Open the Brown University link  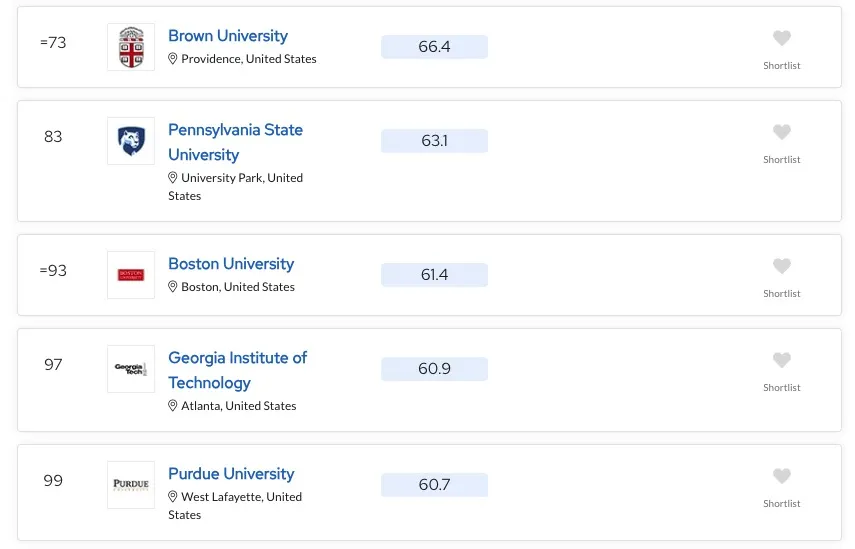(x=228, y=36)
